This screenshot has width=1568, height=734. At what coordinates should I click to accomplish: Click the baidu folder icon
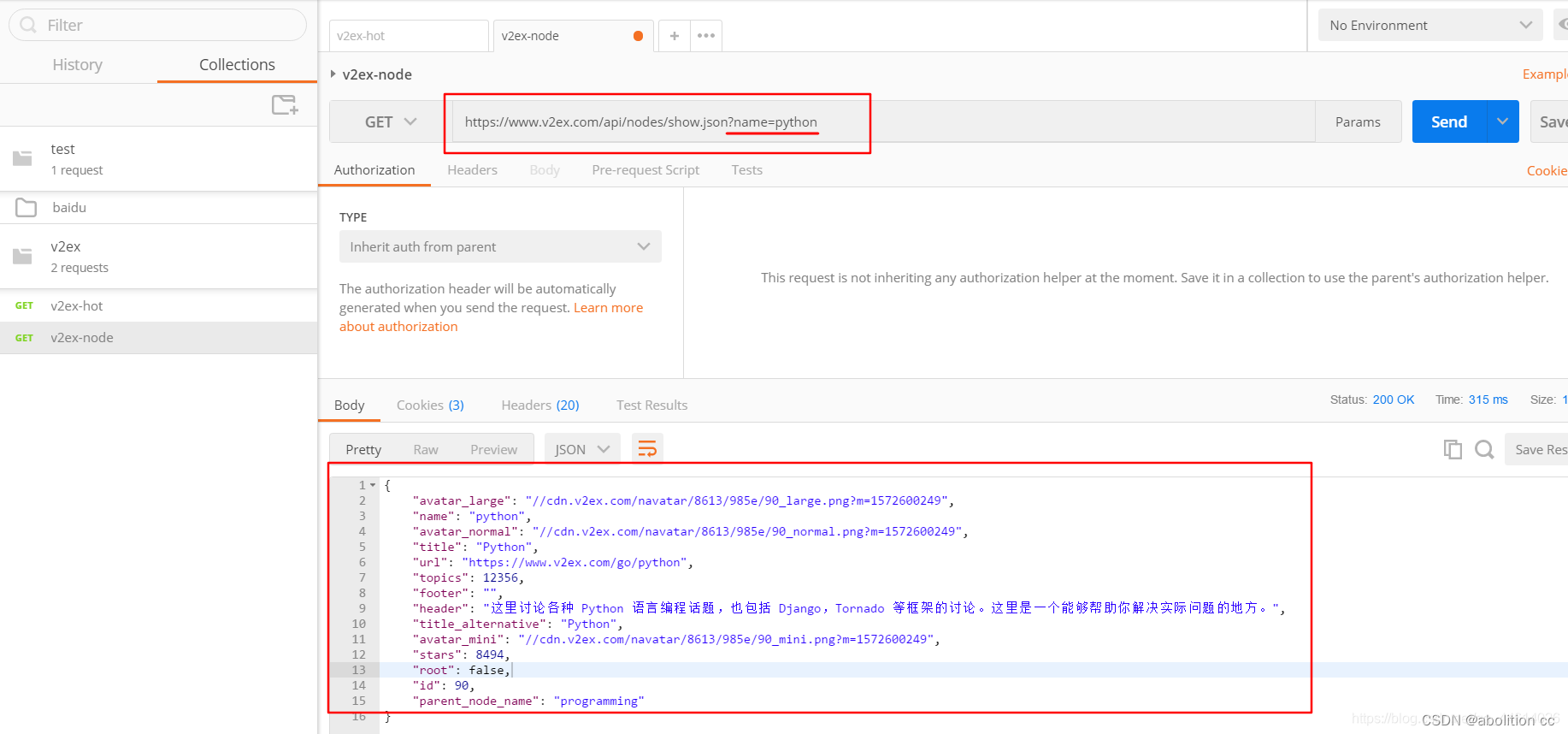point(27,207)
